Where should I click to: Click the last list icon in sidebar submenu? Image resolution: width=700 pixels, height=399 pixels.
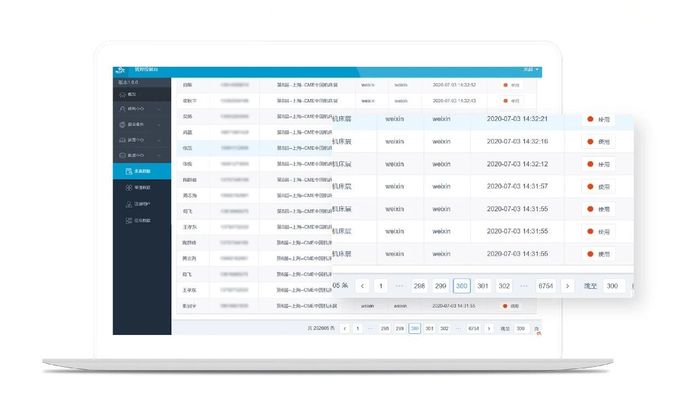(129, 220)
